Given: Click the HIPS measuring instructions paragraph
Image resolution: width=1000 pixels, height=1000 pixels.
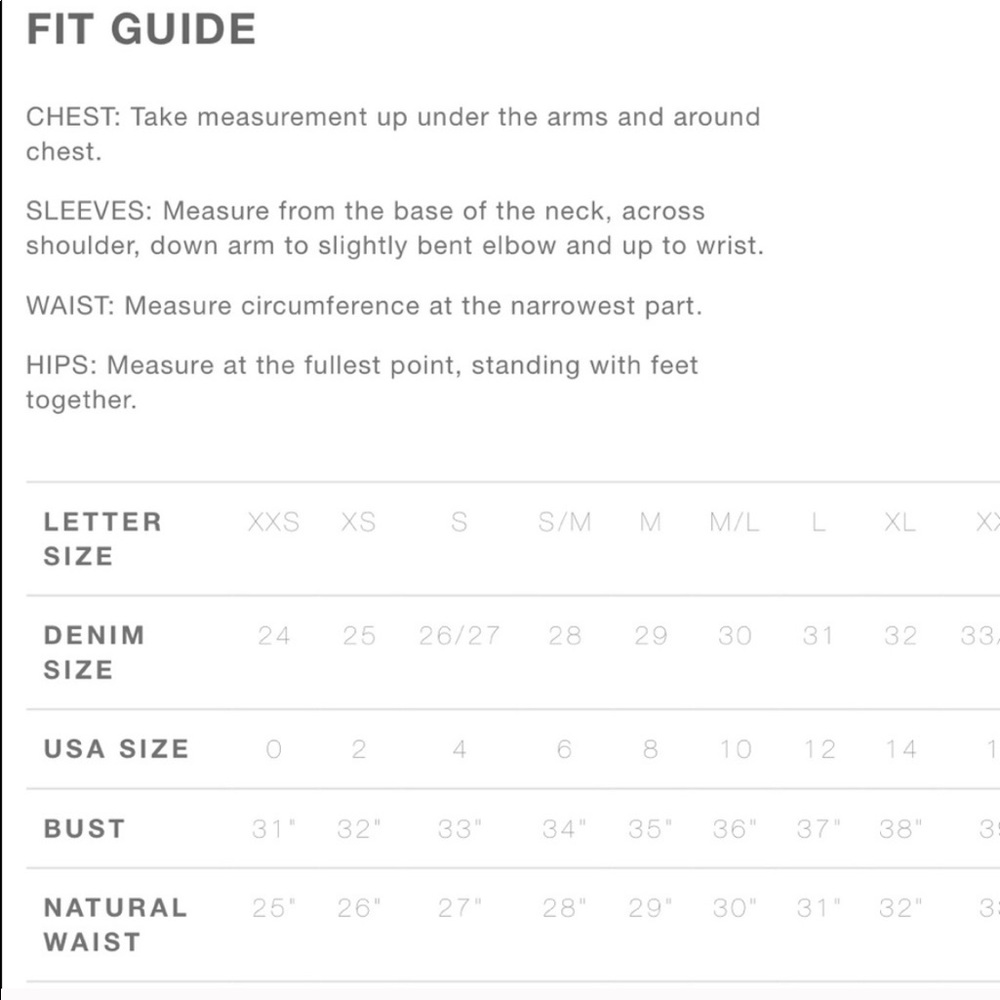Looking at the screenshot, I should click(x=362, y=383).
